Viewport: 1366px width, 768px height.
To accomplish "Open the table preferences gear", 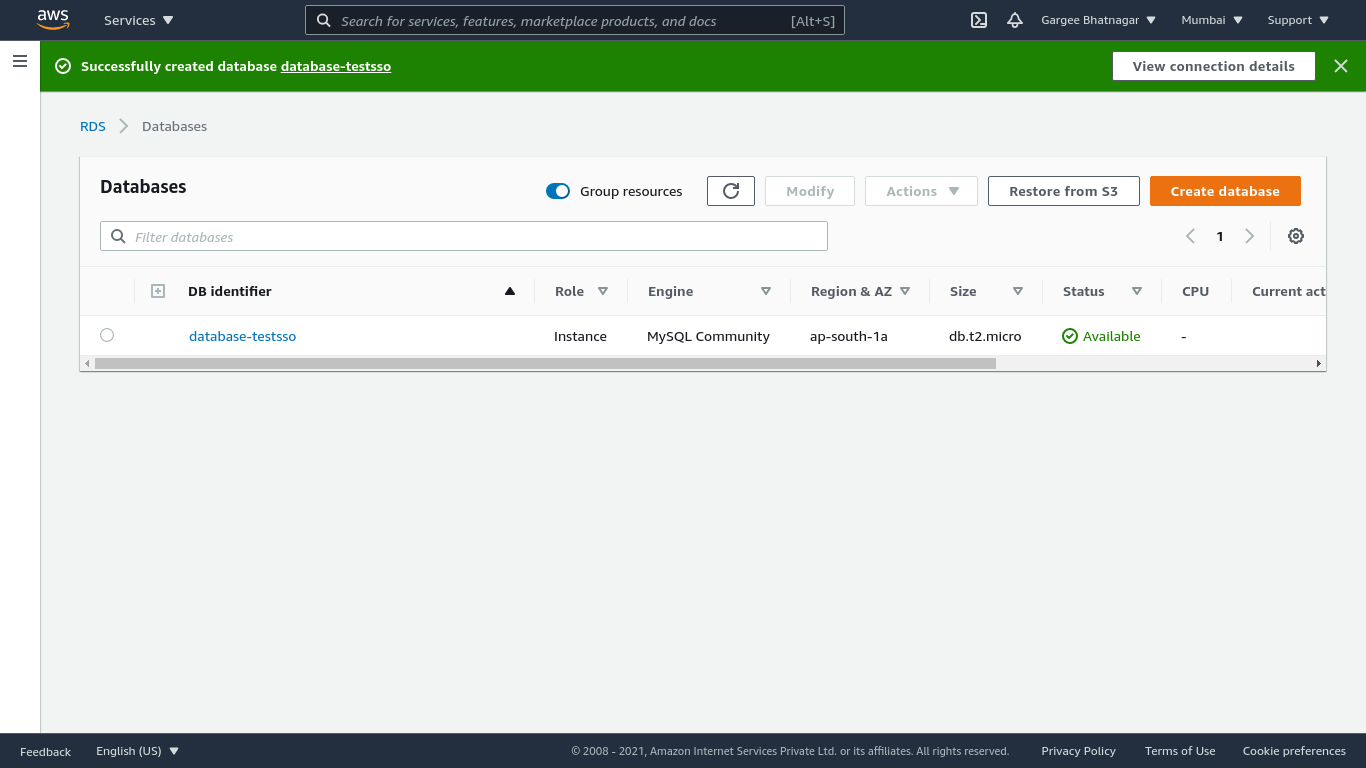I will point(1296,236).
